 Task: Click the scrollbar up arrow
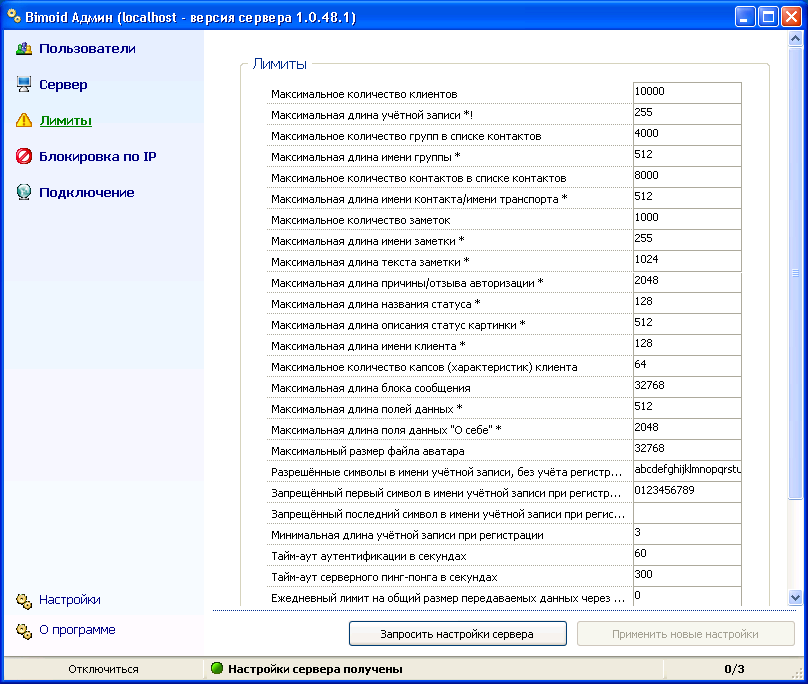tap(795, 39)
